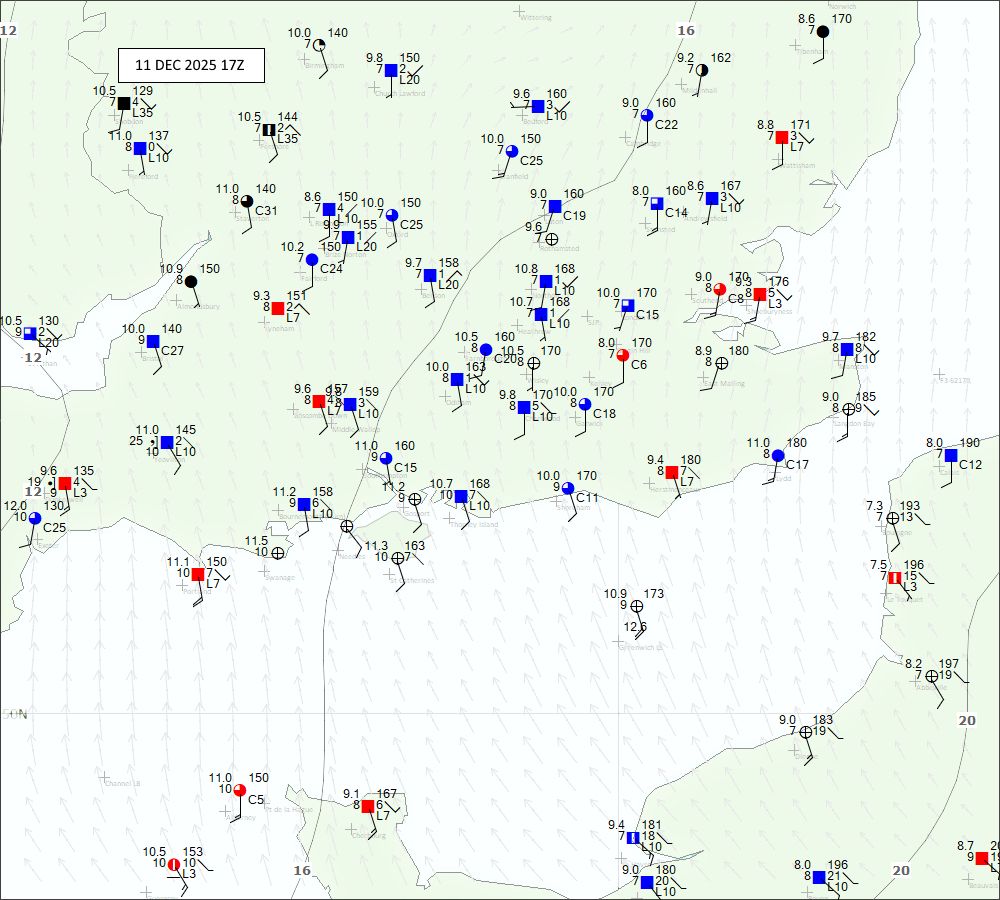Select Cambridge blue circle marker near C22
This screenshot has height=900, width=1000.
647,115
